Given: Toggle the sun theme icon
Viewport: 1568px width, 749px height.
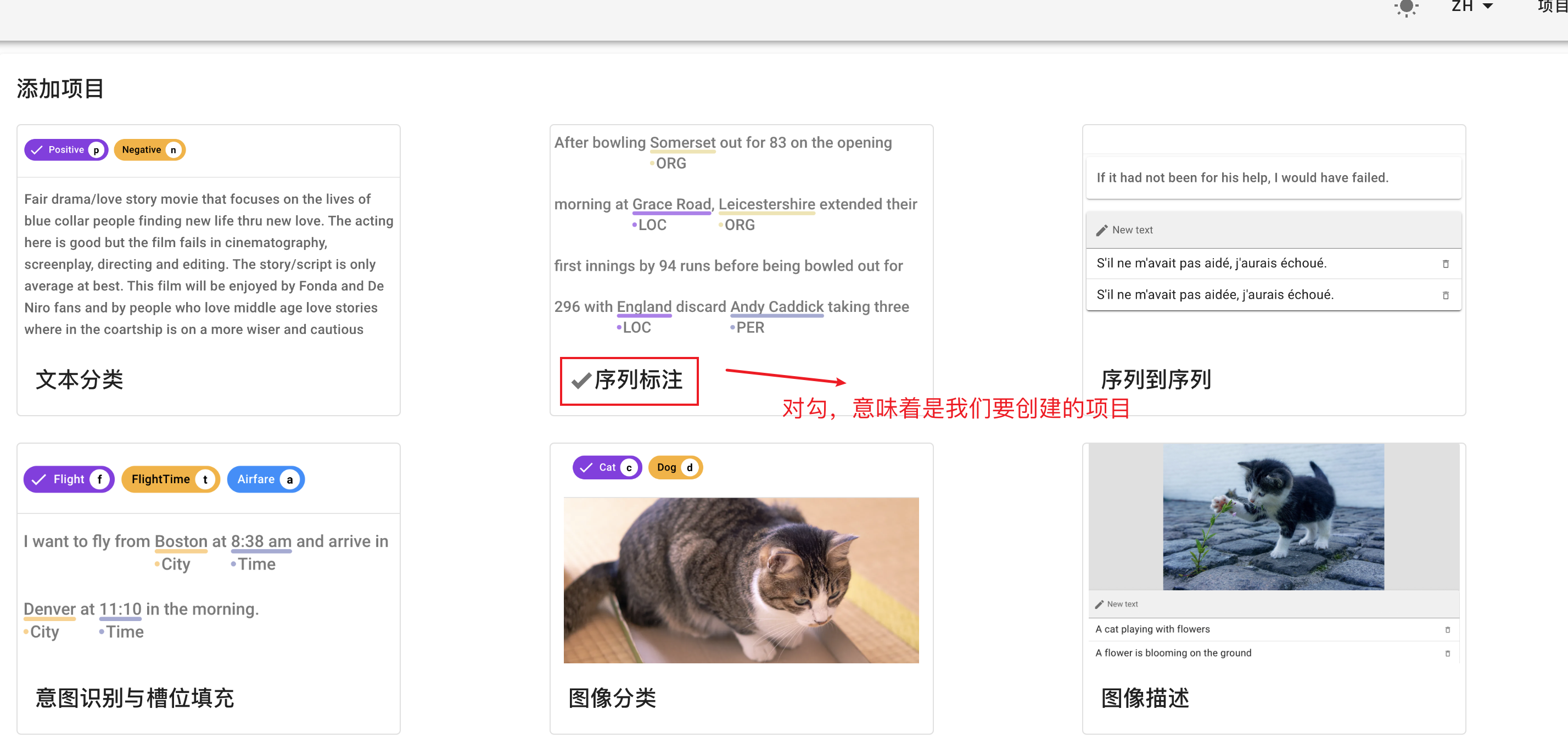Looking at the screenshot, I should point(1406,7).
